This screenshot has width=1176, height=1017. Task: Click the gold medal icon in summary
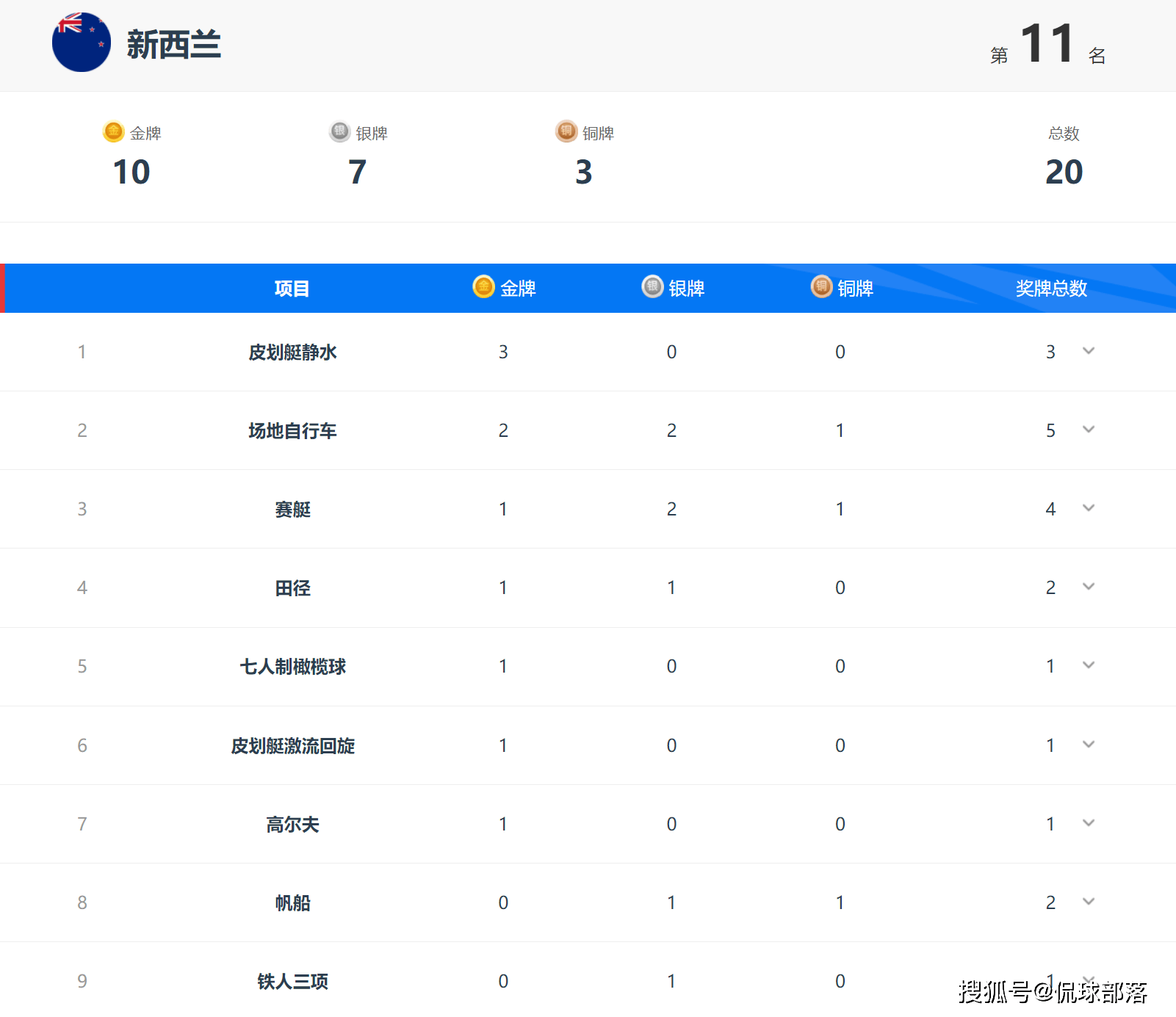tap(114, 131)
